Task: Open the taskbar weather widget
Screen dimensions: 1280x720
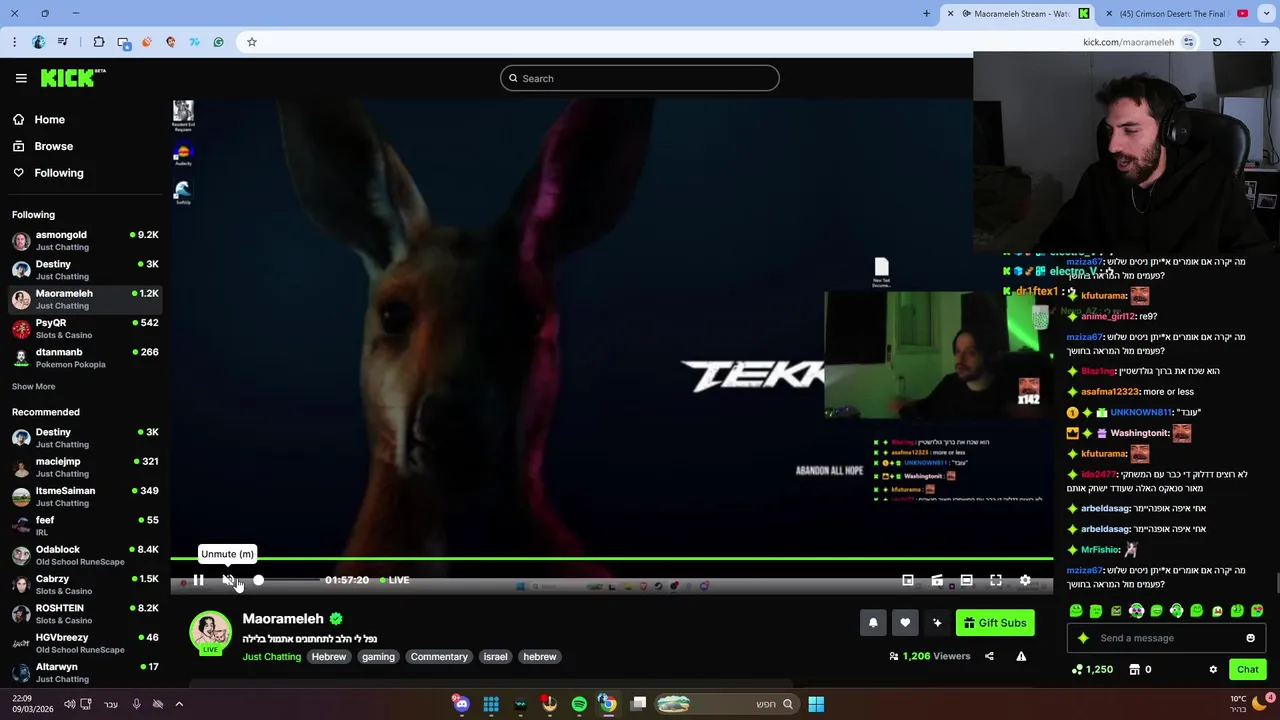Action: (x=1250, y=704)
